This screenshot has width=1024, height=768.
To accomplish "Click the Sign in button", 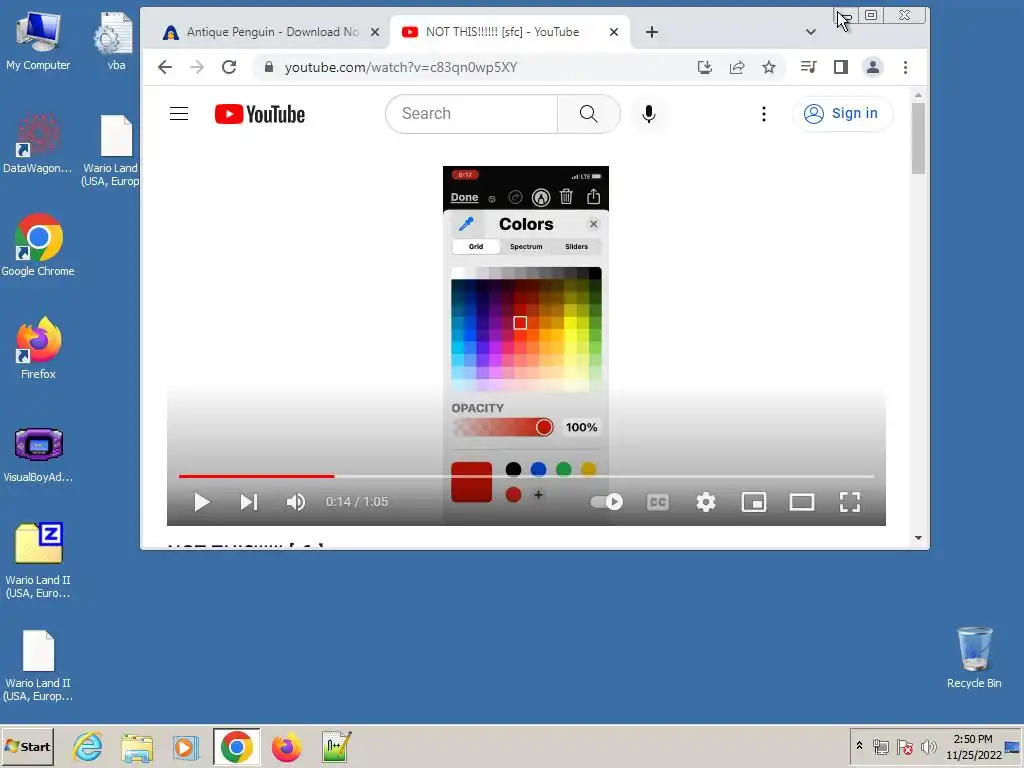I will point(842,114).
